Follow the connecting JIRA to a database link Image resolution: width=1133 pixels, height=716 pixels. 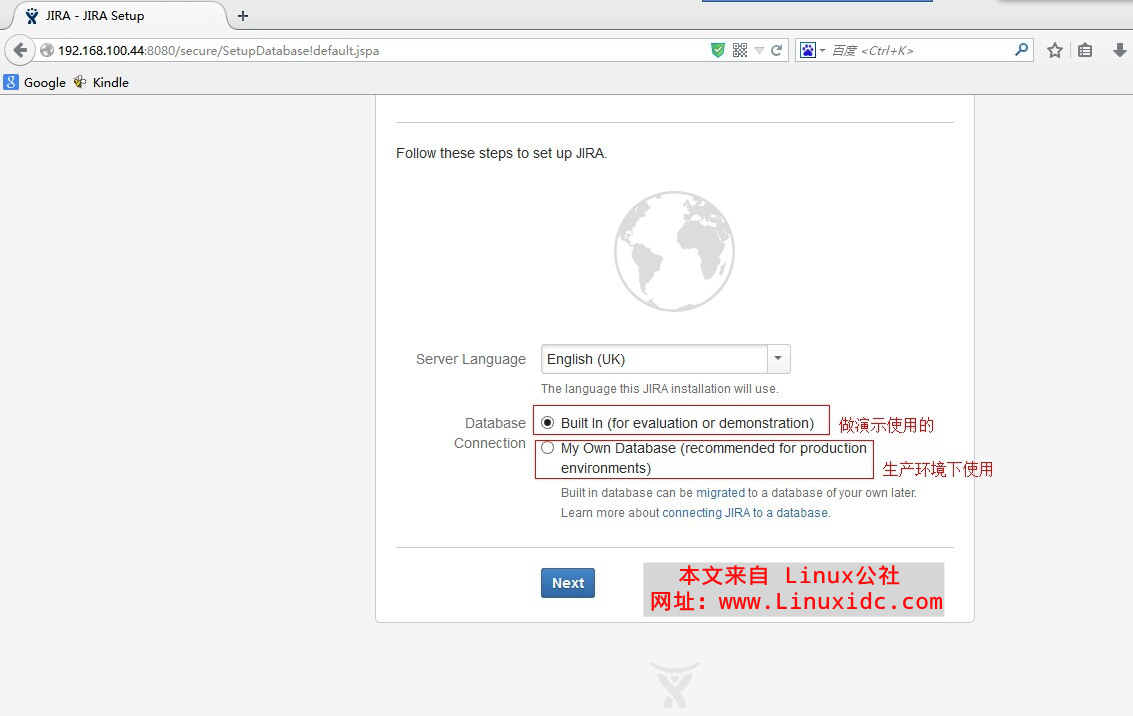744,512
